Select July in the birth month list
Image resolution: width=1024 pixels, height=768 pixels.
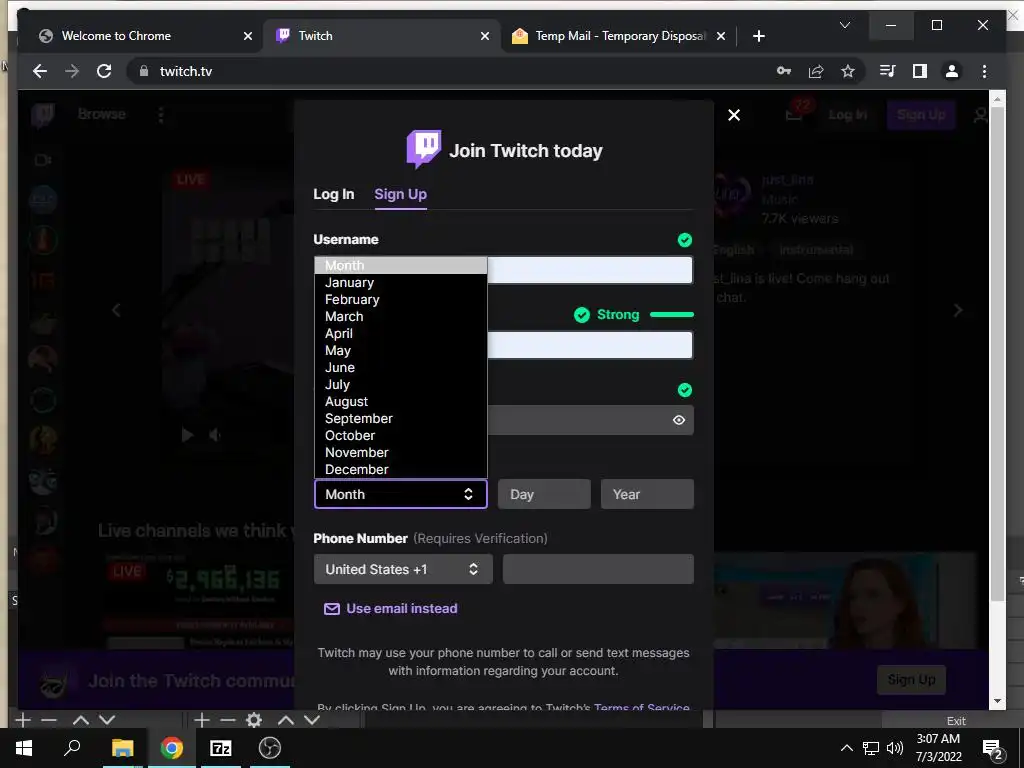pos(400,385)
